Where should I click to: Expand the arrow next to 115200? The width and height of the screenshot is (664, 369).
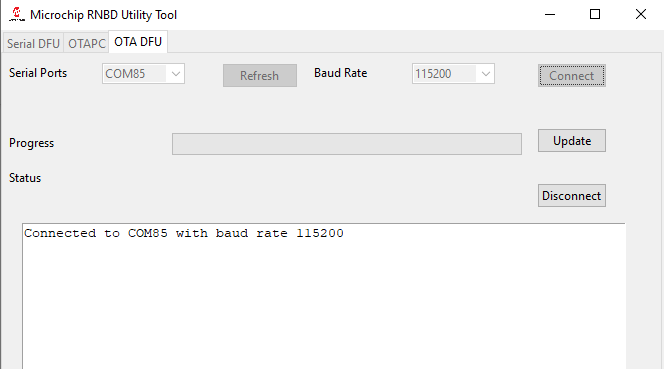[486, 74]
